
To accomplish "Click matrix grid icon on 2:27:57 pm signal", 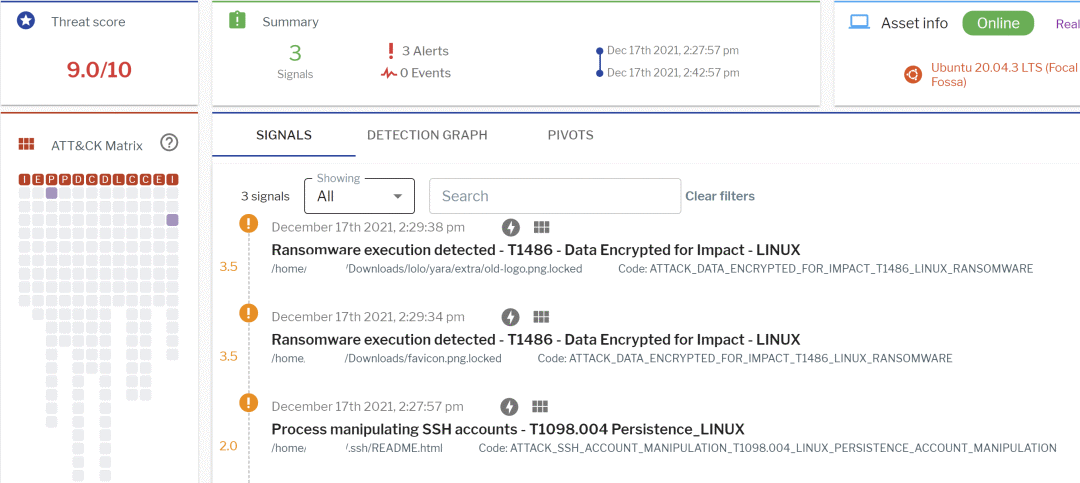I will pos(540,406).
